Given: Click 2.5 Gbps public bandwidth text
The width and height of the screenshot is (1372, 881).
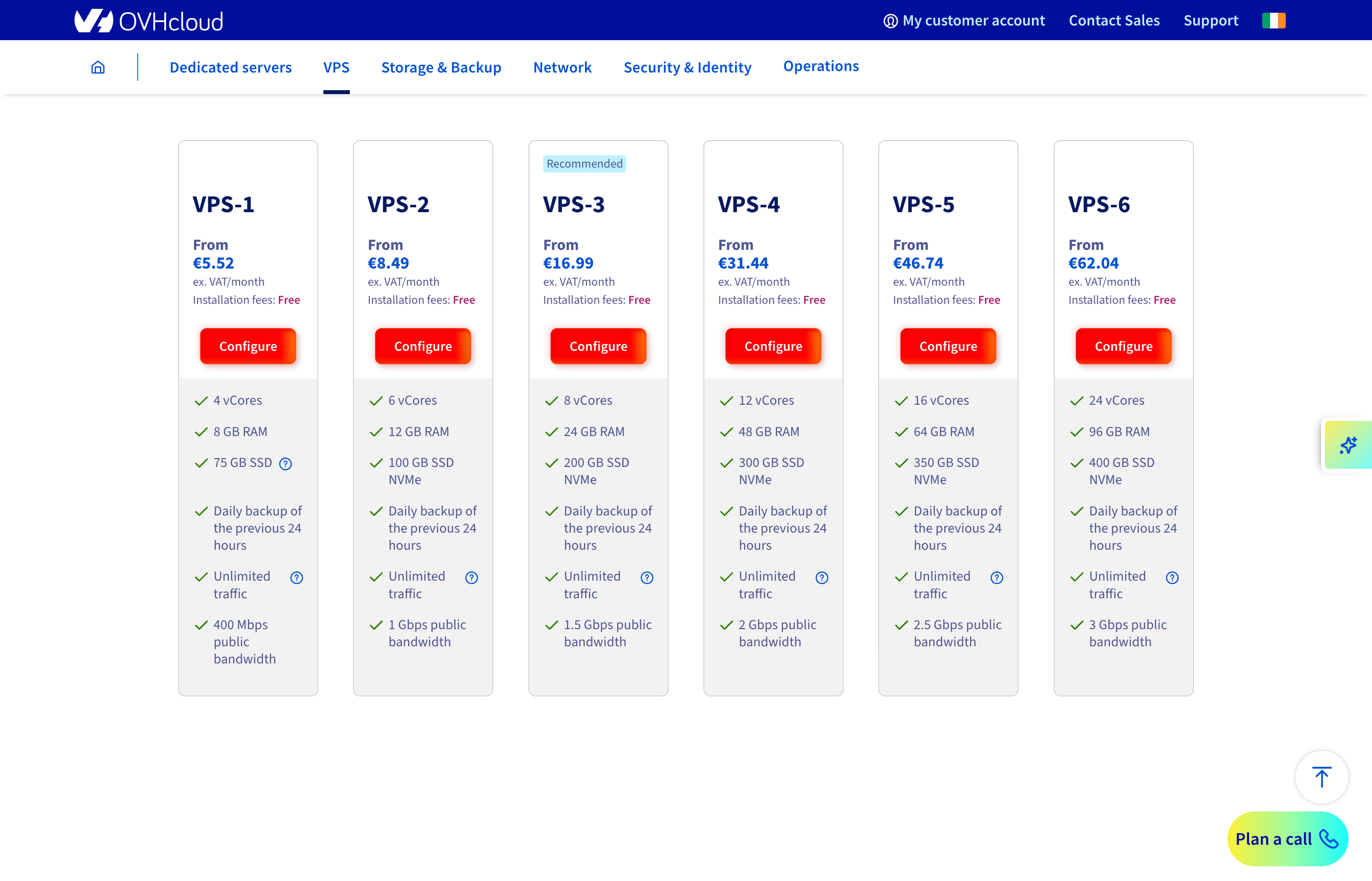Looking at the screenshot, I should click(x=958, y=633).
